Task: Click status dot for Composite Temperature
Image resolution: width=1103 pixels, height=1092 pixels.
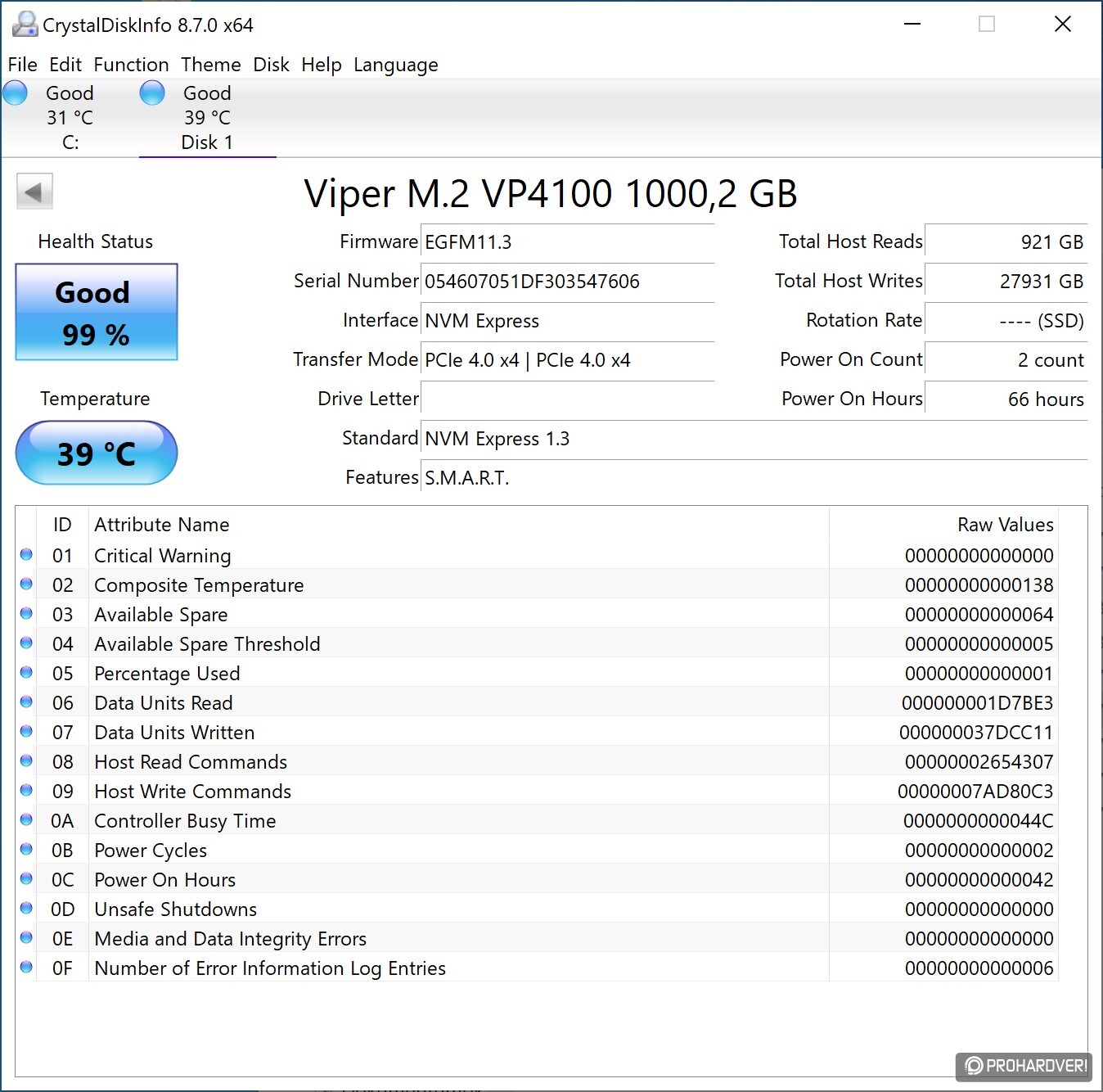Action: 26,584
